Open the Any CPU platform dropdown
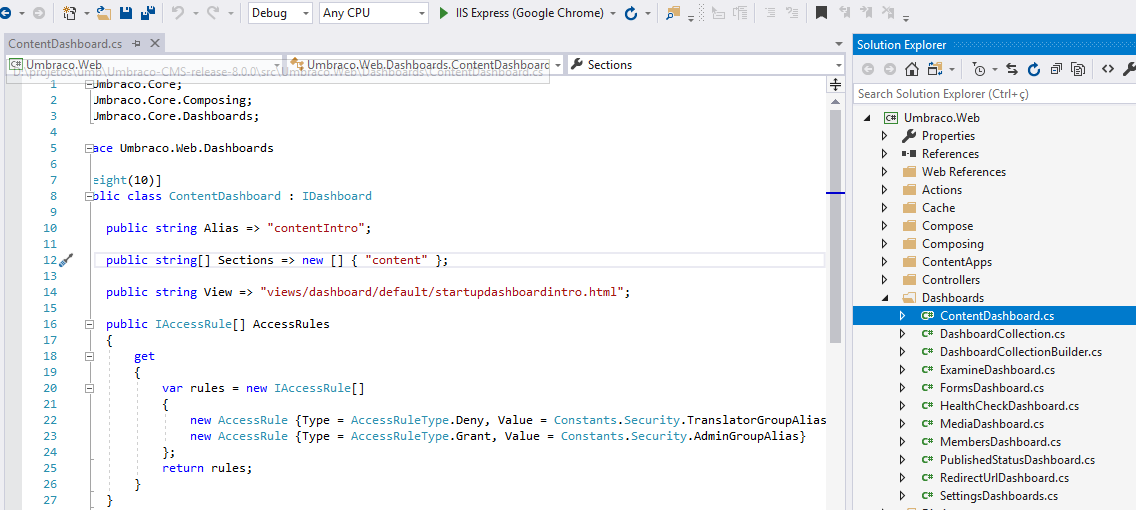The height and width of the screenshot is (510, 1136). pyautogui.click(x=373, y=13)
